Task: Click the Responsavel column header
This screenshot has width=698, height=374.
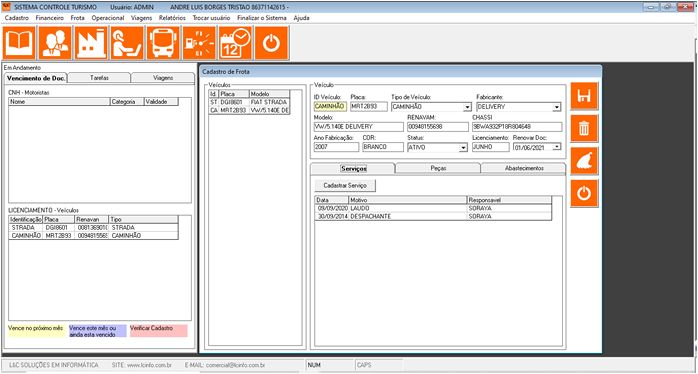Action: [x=509, y=200]
